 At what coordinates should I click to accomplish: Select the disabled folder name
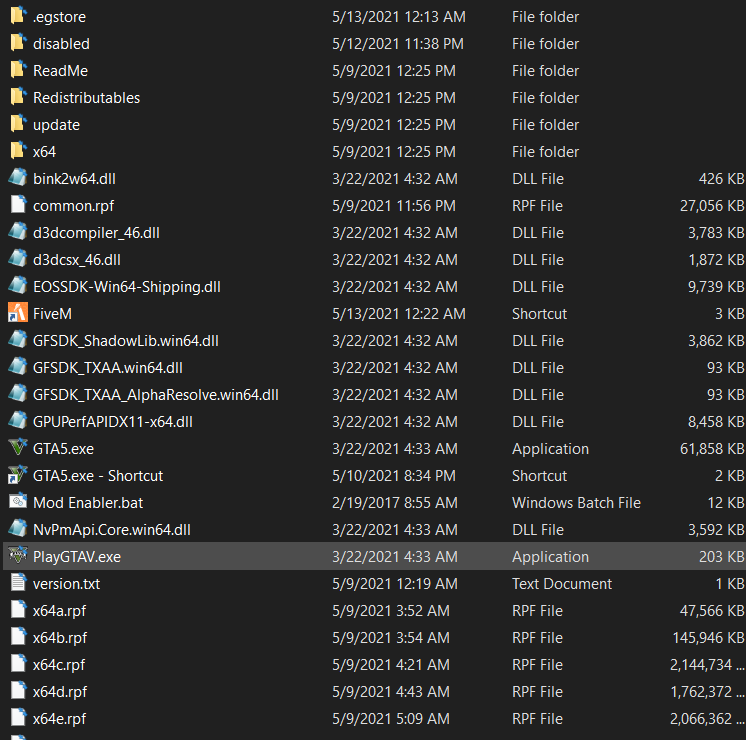(x=61, y=44)
